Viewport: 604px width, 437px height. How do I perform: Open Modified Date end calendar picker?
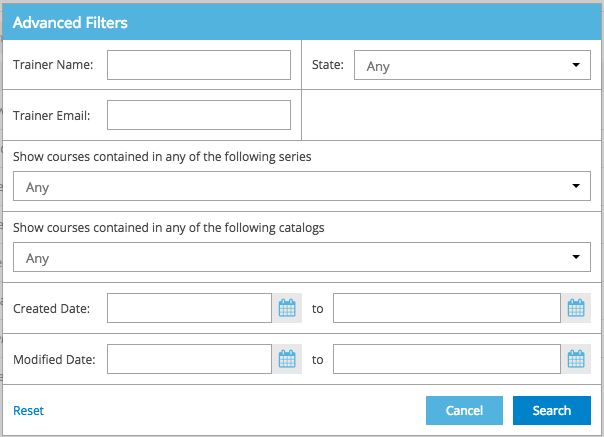[x=576, y=359]
